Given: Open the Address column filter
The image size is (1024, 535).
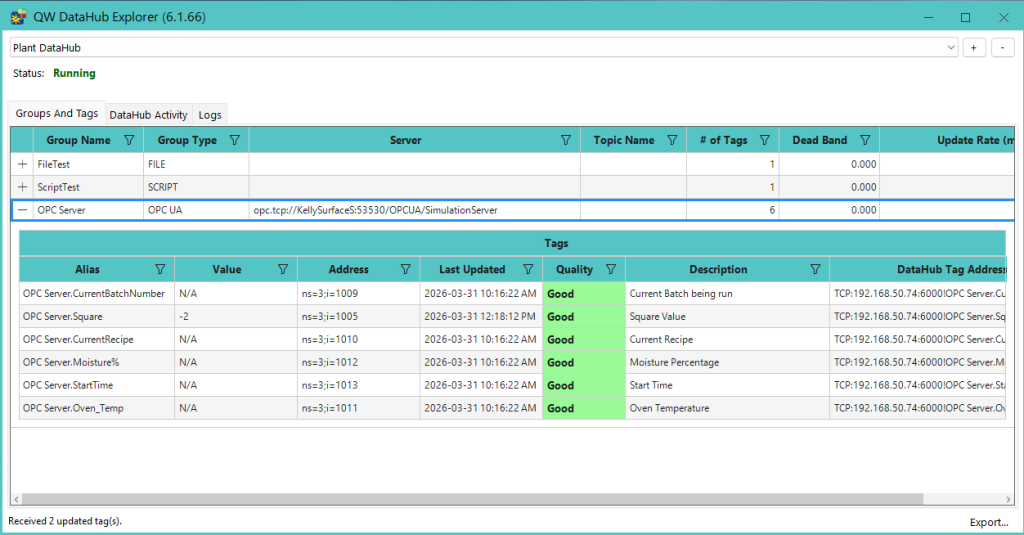Looking at the screenshot, I should (x=406, y=269).
